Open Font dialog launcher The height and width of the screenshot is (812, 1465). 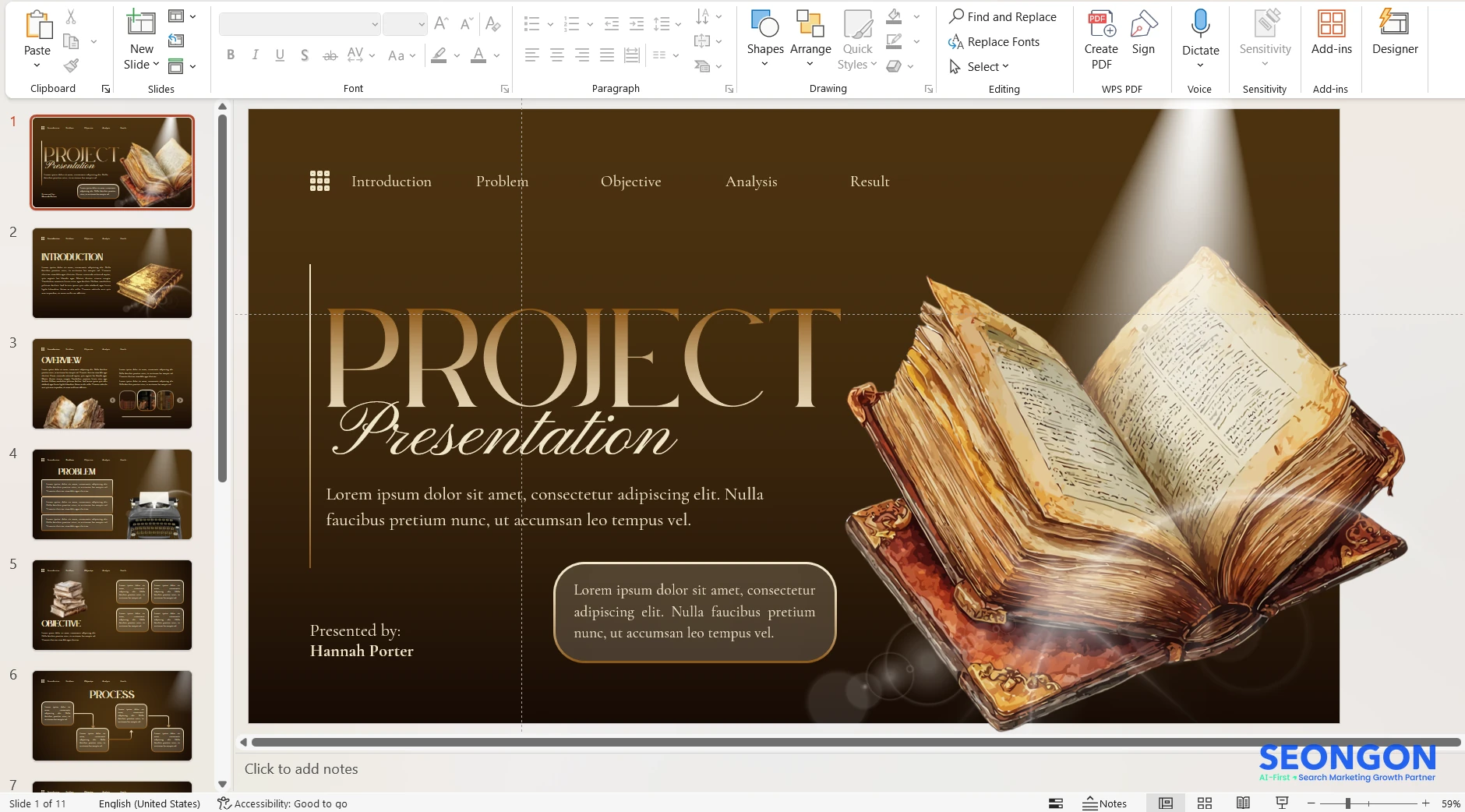coord(505,89)
